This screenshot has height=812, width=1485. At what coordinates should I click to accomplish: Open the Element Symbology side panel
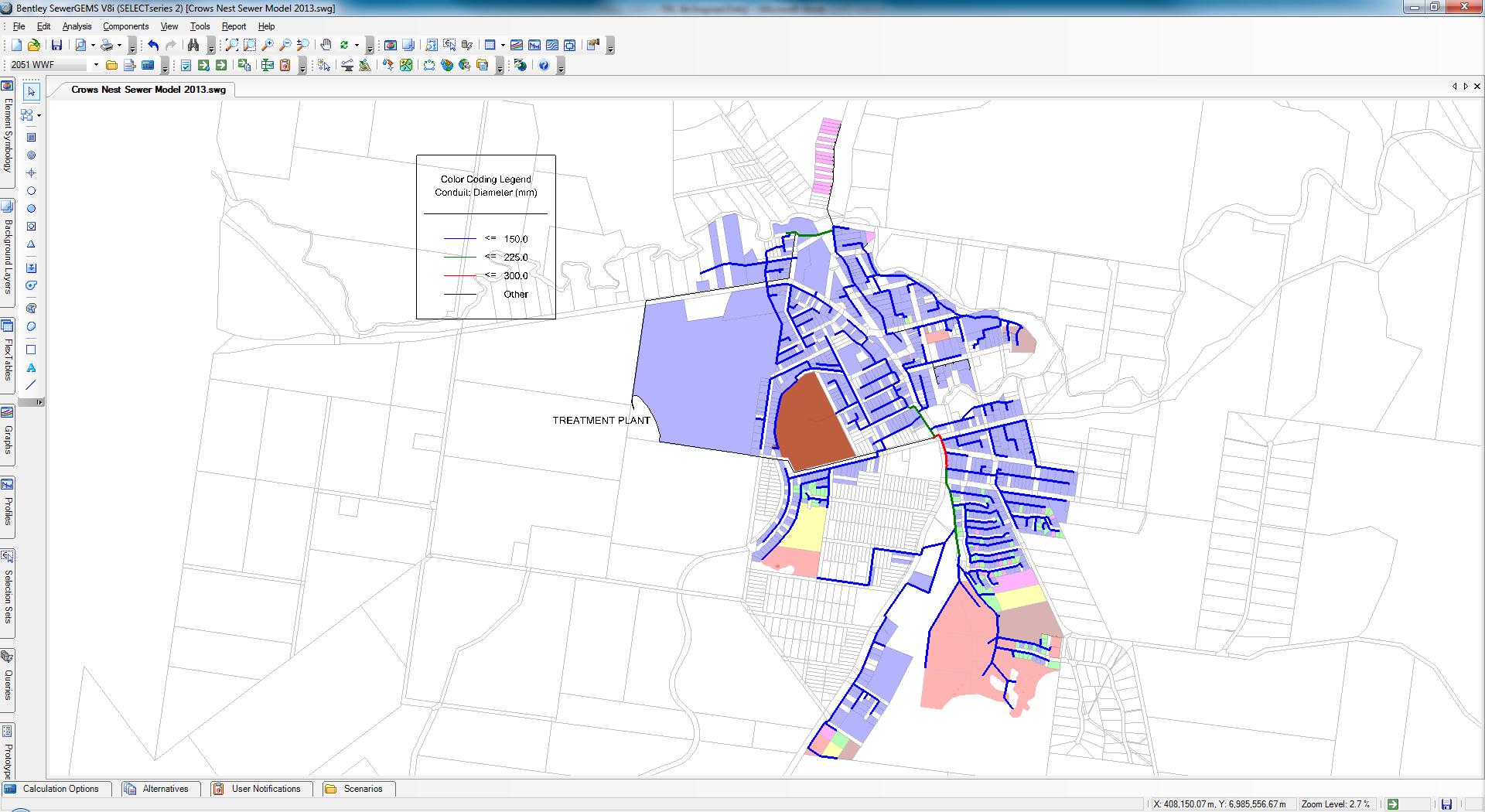coord(8,128)
